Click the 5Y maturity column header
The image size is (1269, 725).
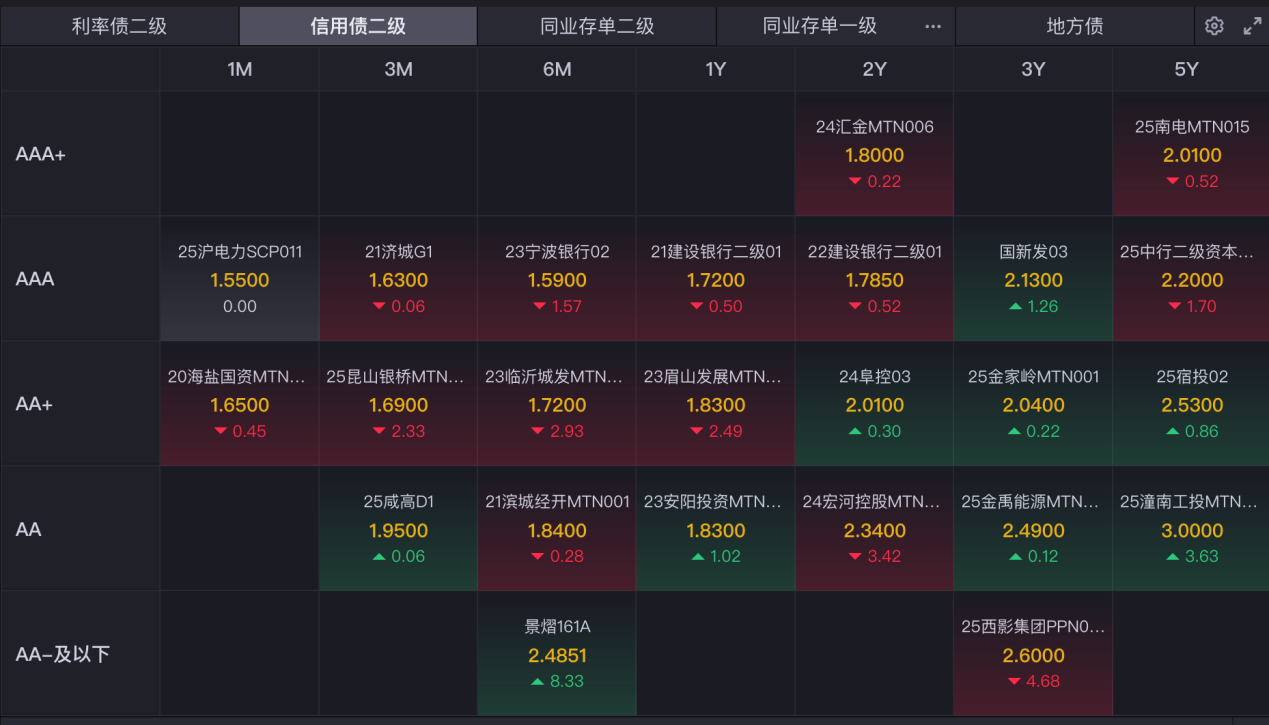coord(1186,69)
